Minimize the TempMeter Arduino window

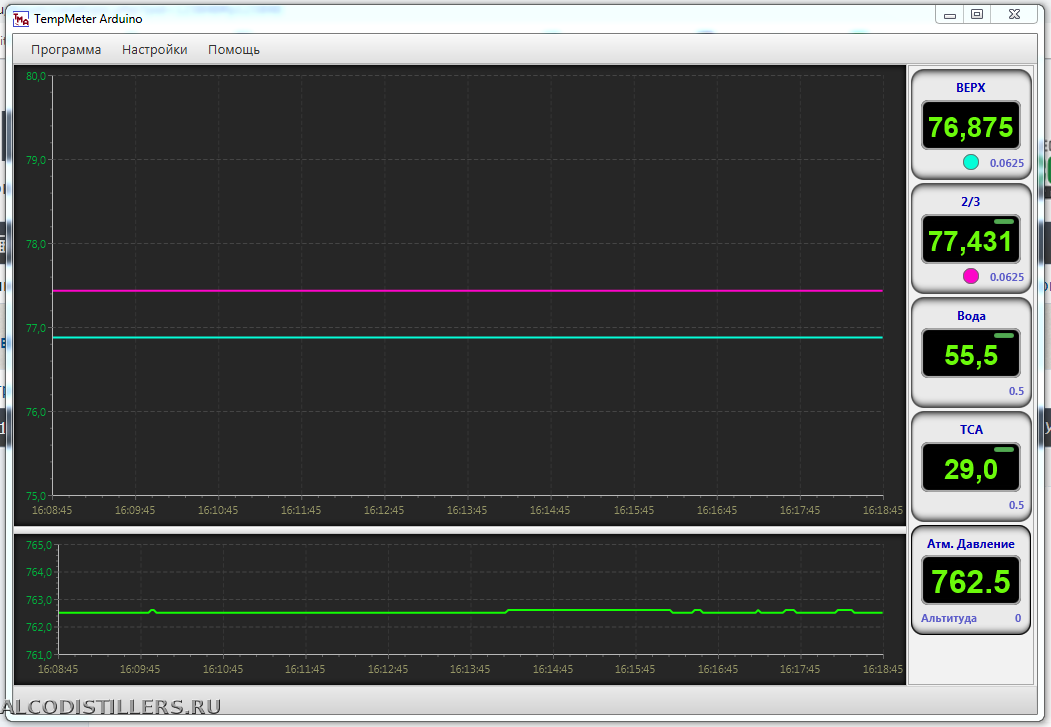[950, 15]
